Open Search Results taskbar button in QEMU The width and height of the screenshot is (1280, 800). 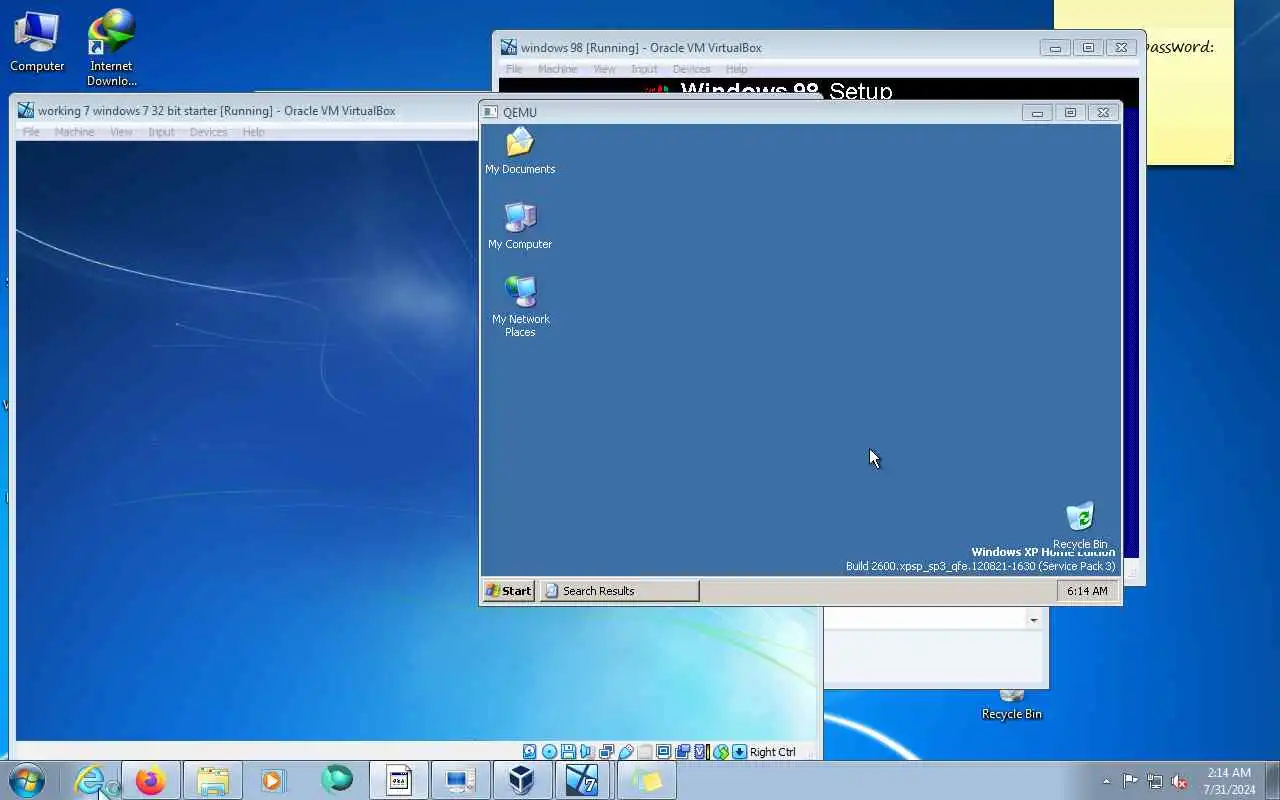point(619,591)
